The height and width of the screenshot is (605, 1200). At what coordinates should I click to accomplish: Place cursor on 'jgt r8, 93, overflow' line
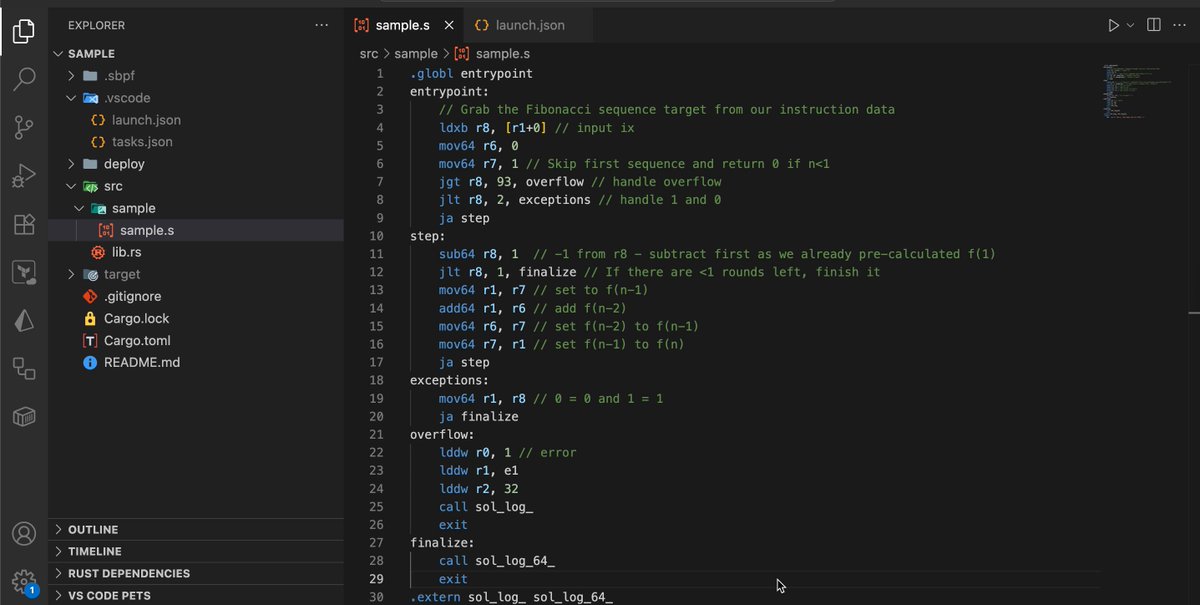(x=580, y=181)
